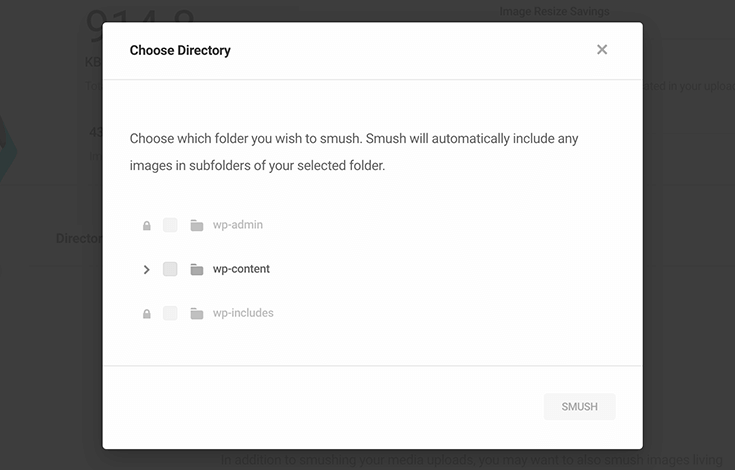Expand the wp-content folder with the chevron
The height and width of the screenshot is (470, 735).
(146, 269)
